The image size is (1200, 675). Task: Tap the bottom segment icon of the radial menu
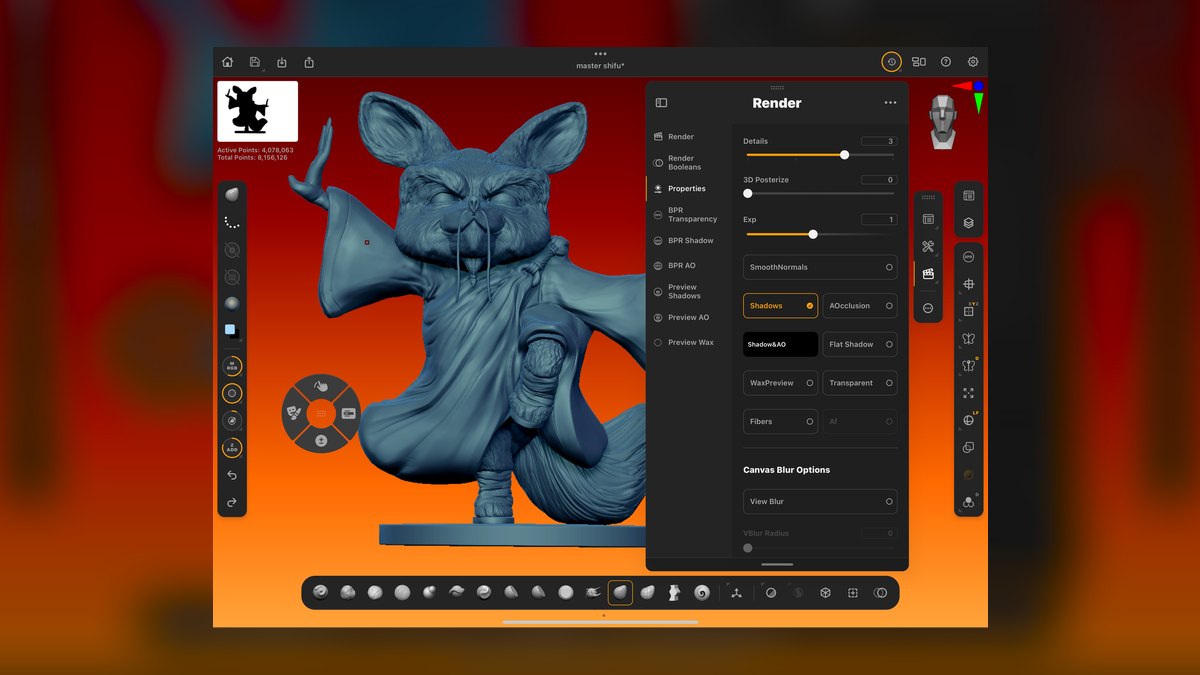pyautogui.click(x=321, y=439)
